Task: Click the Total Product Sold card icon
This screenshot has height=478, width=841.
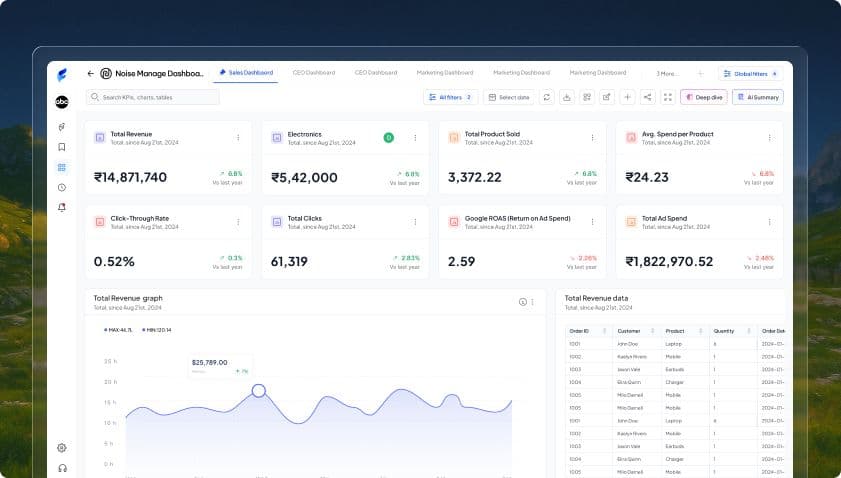Action: (x=454, y=137)
